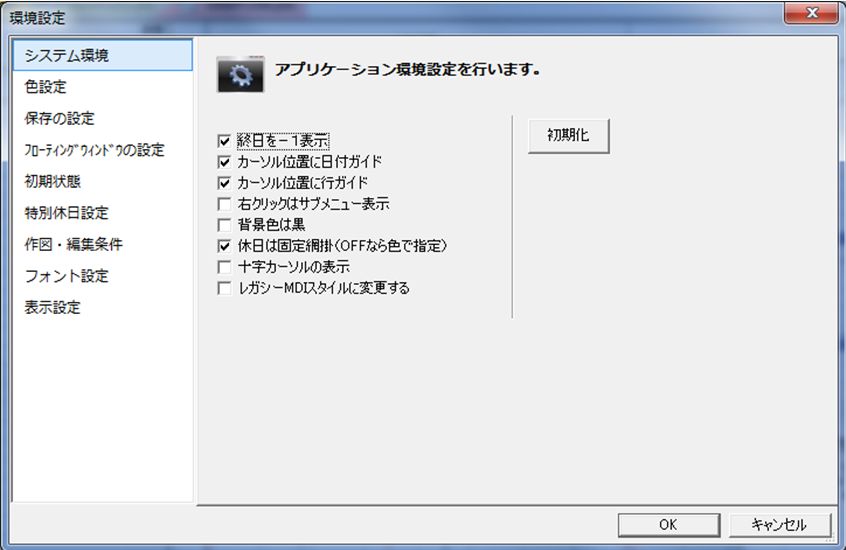Screen dimensions: 846x550
Task: Close the 環境設定 dialog
Action: pos(811,13)
